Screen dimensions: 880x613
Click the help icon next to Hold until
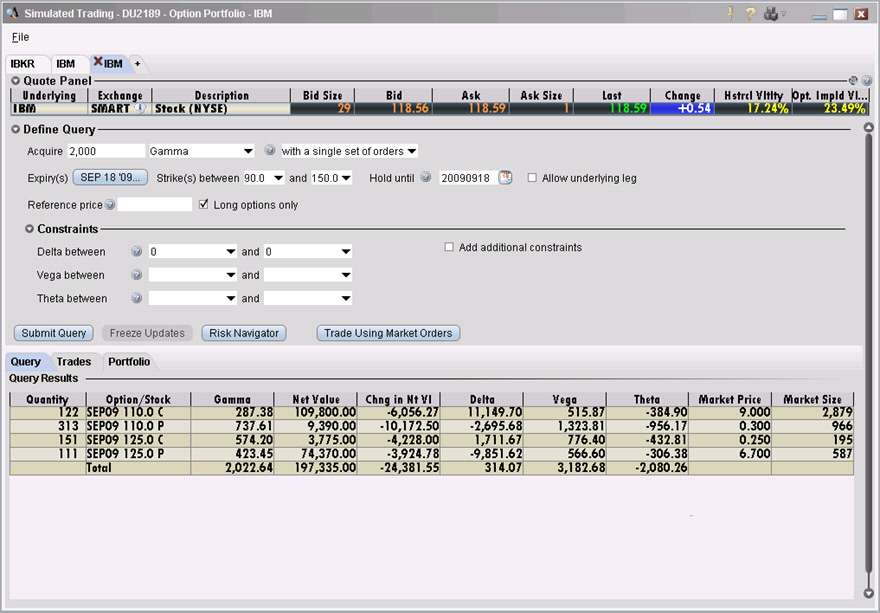(x=426, y=177)
